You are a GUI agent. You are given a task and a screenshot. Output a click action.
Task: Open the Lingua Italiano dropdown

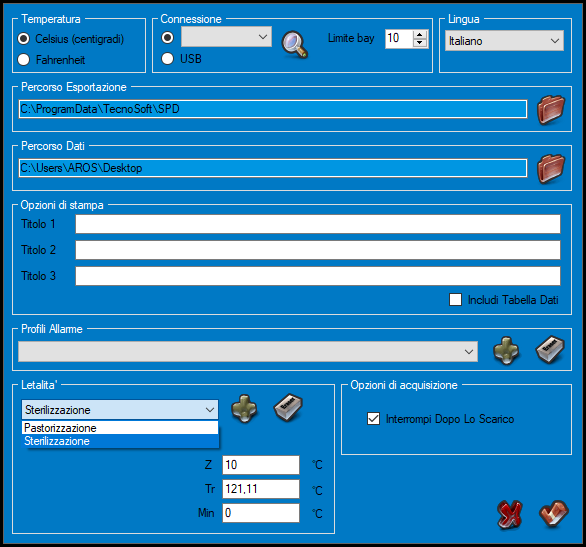click(x=504, y=41)
